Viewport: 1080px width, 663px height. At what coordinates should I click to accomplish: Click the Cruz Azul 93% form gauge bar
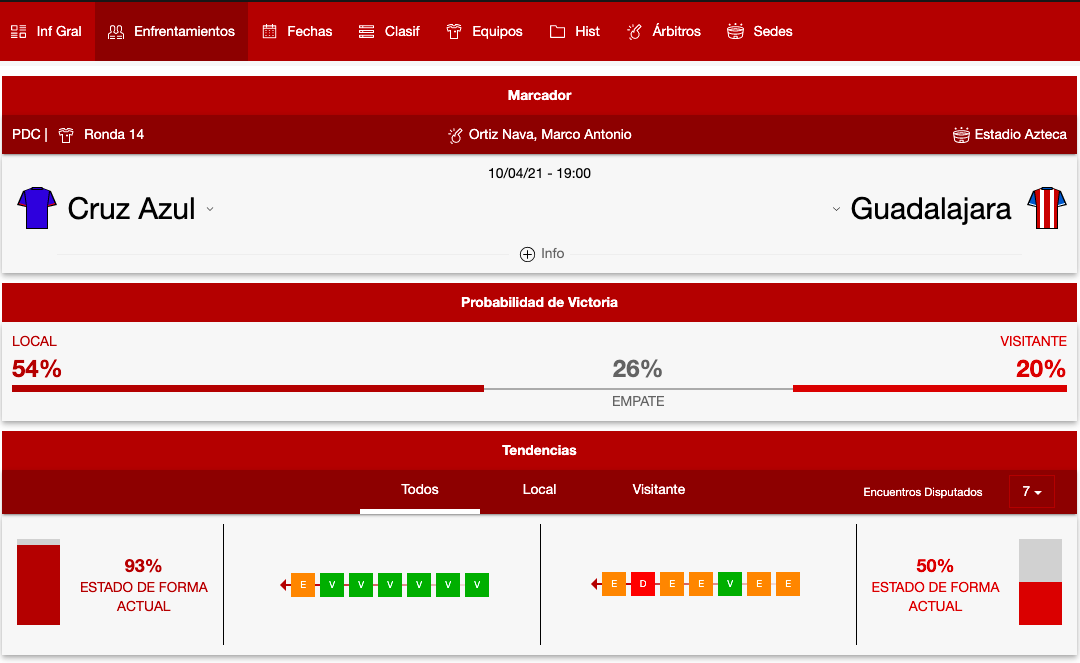coord(39,582)
